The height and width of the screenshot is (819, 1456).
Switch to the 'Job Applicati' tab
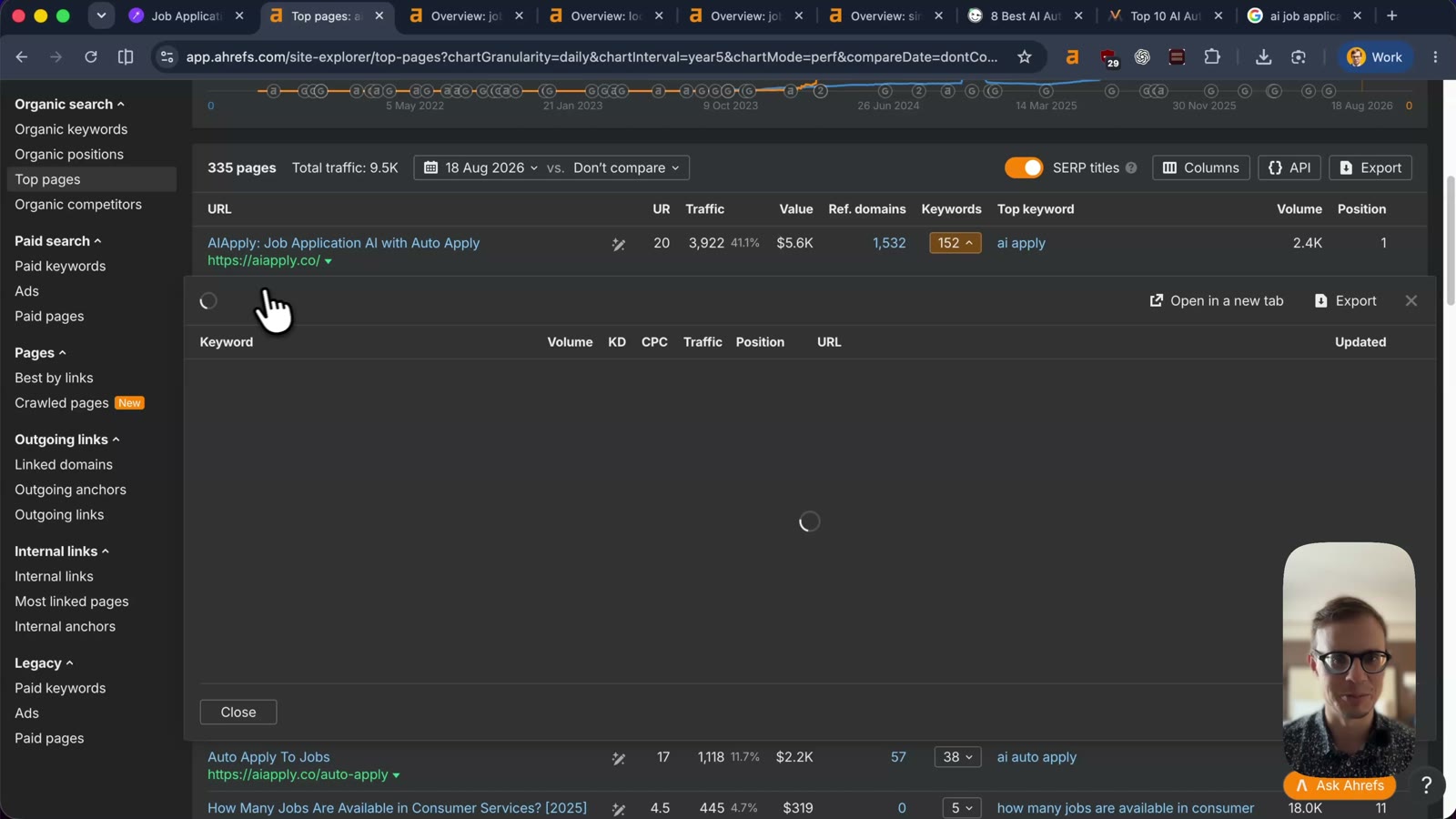186,15
